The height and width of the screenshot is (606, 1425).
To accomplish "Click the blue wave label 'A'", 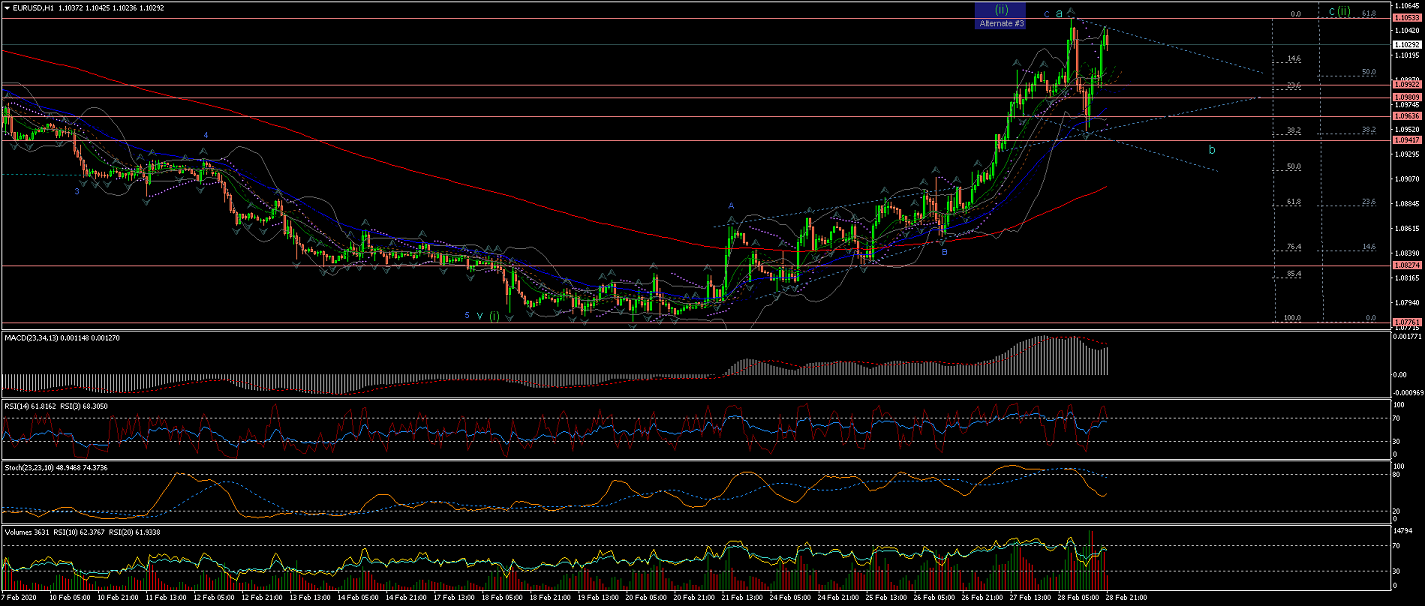I will (731, 205).
